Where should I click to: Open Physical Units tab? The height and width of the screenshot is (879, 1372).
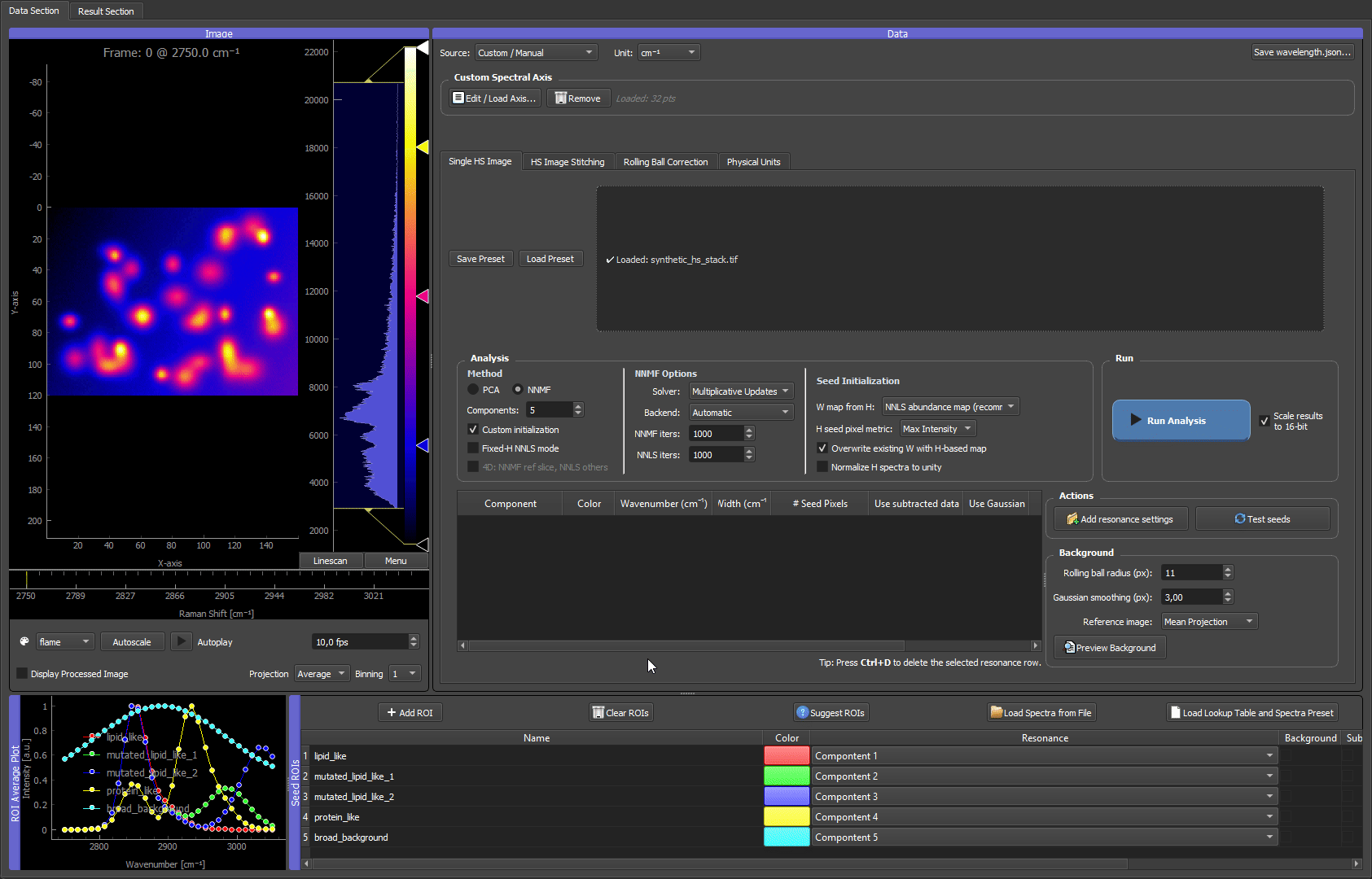tap(753, 162)
